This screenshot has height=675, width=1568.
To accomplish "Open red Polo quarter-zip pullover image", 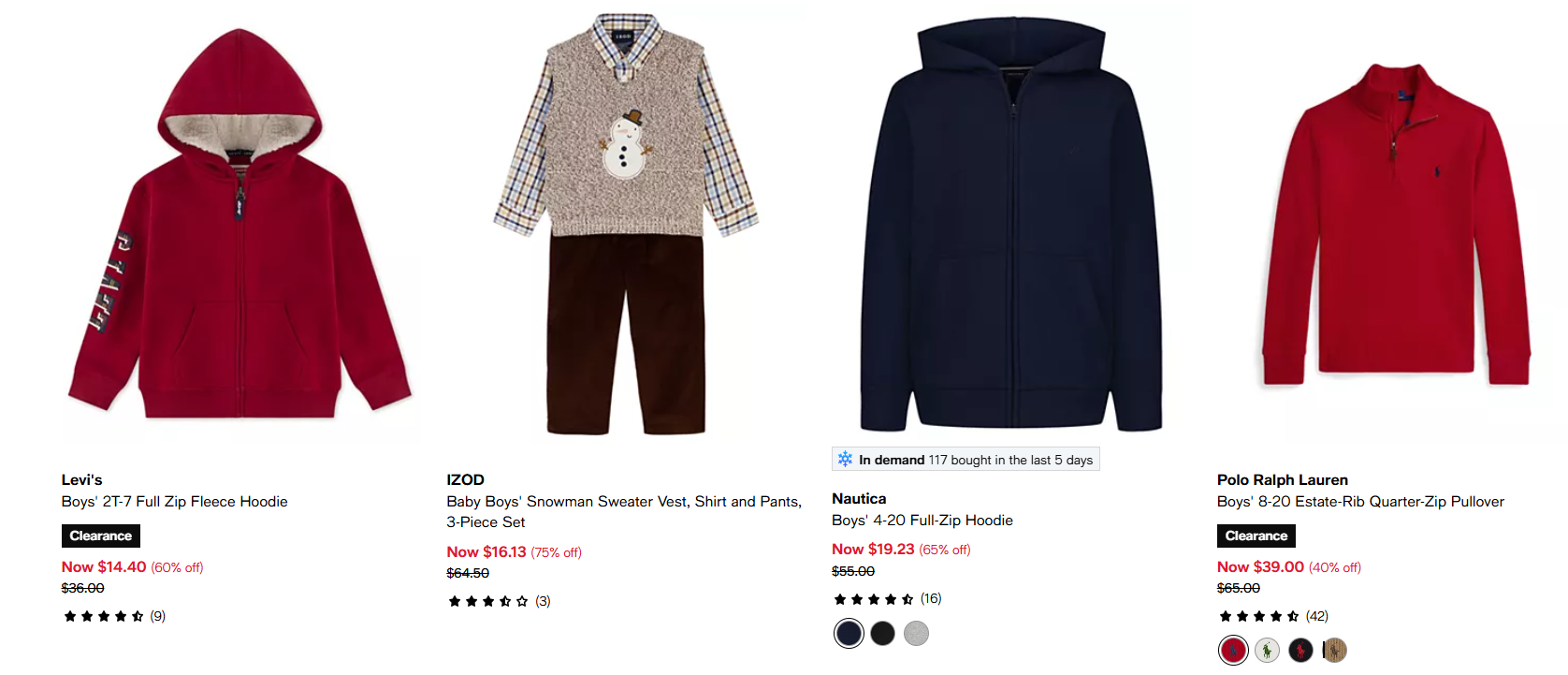I will (1396, 225).
